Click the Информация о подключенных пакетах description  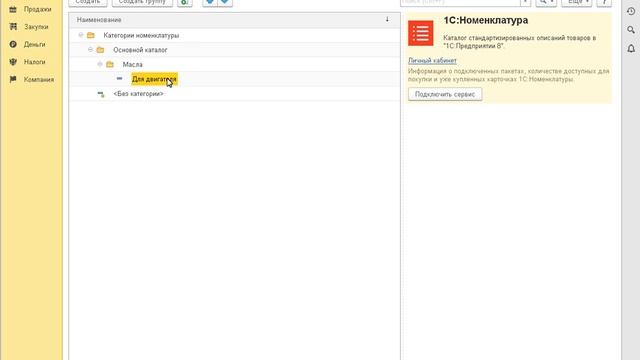[509, 75]
